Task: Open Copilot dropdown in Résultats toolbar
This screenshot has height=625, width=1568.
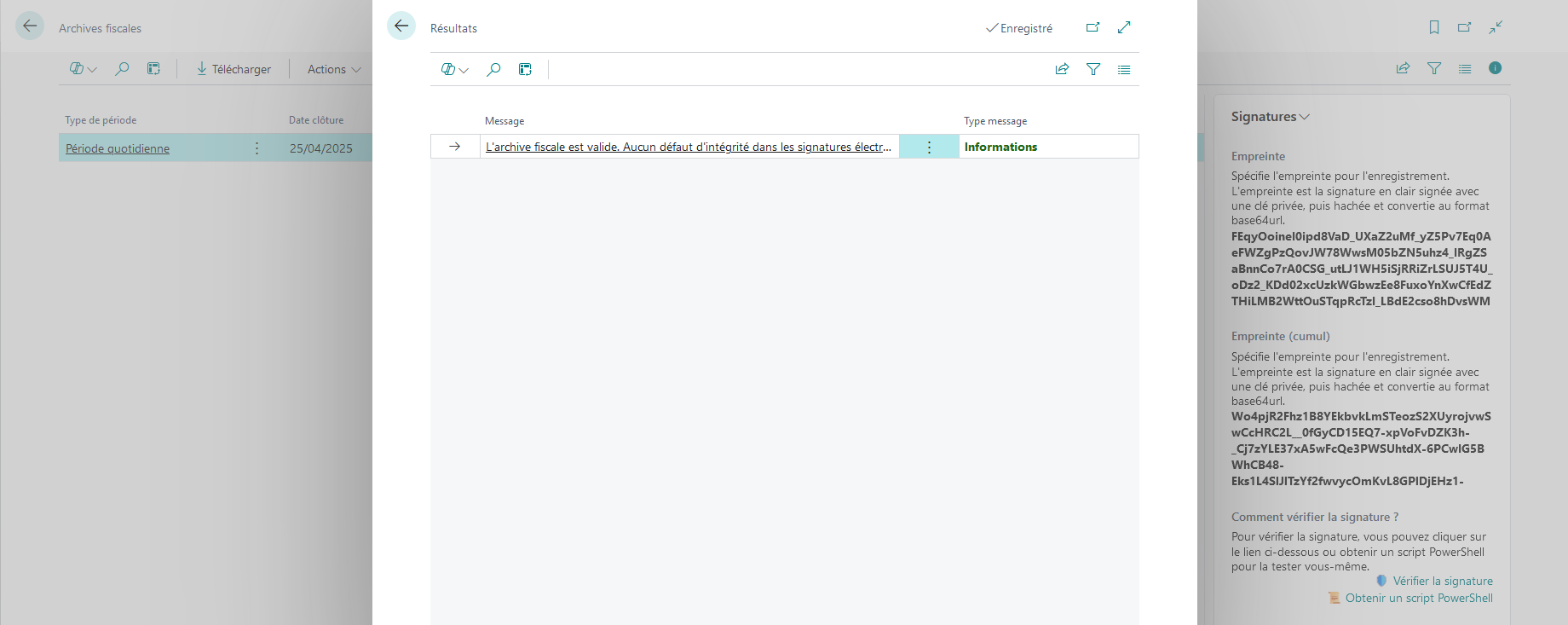Action: coord(455,69)
